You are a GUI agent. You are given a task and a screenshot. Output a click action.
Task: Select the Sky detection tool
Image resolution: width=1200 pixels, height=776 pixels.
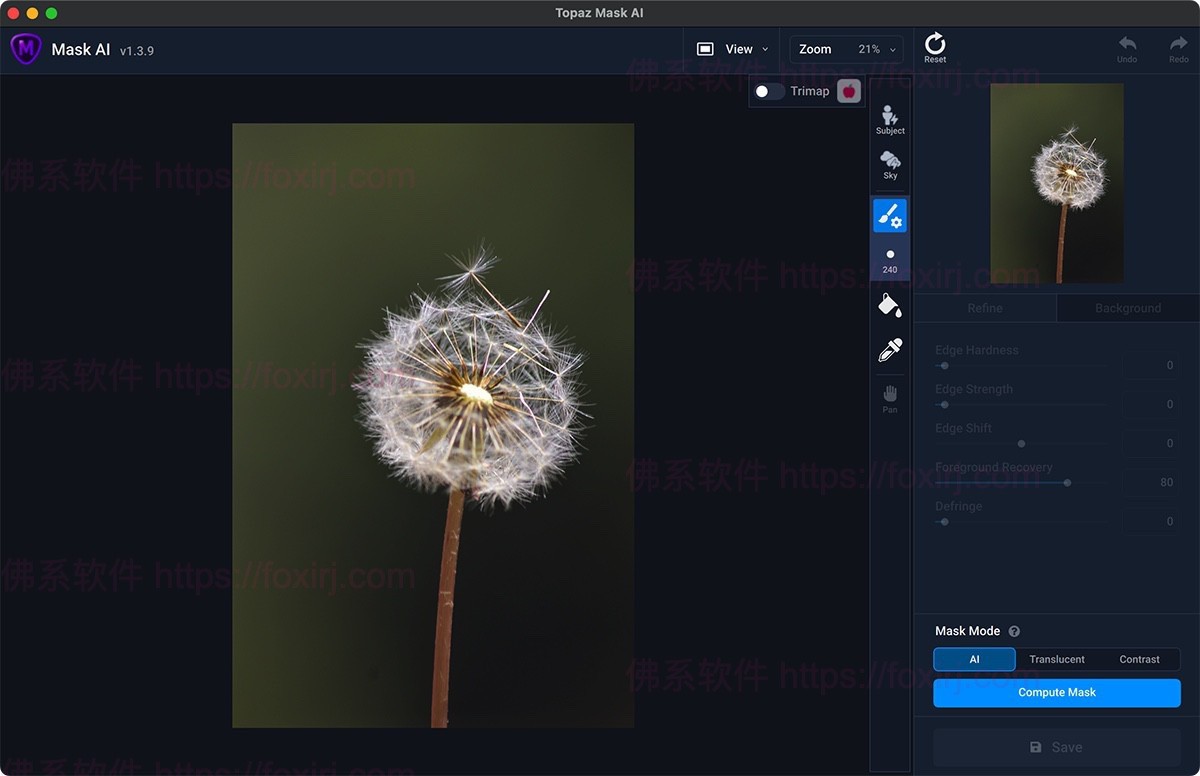click(890, 164)
